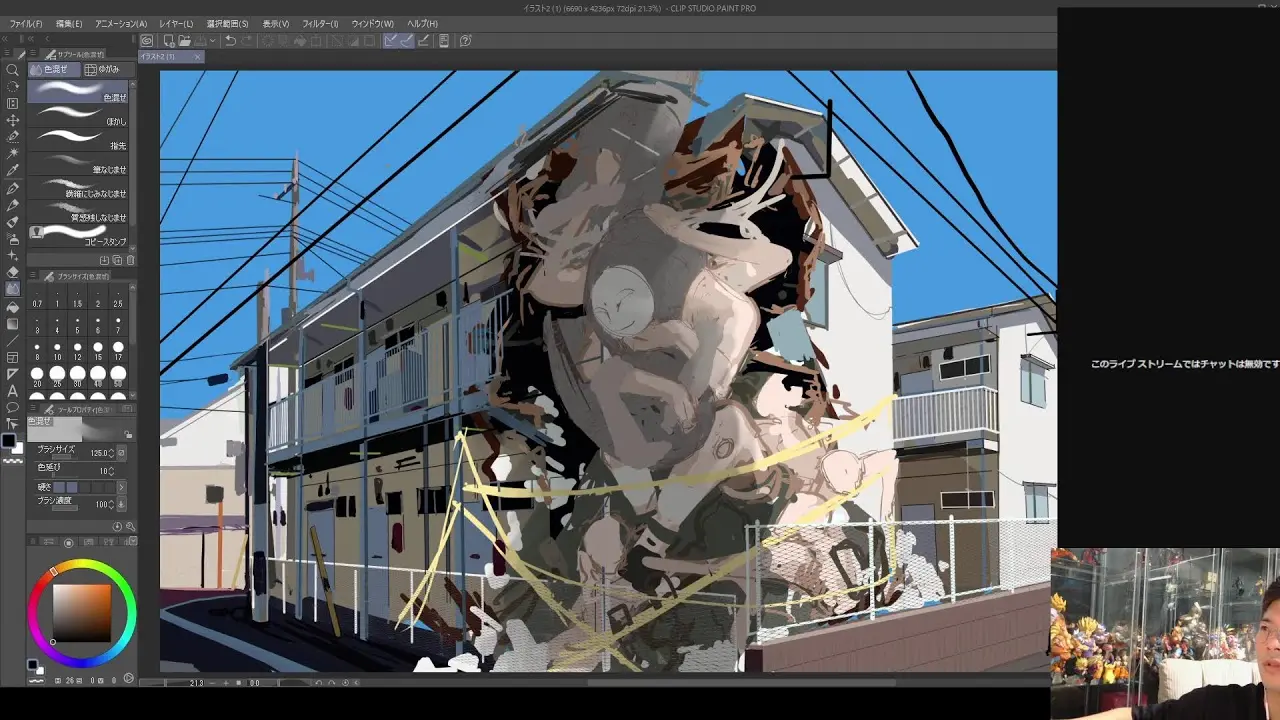Select the Eraser tool in toolbar
The height and width of the screenshot is (720, 1280).
[12, 272]
